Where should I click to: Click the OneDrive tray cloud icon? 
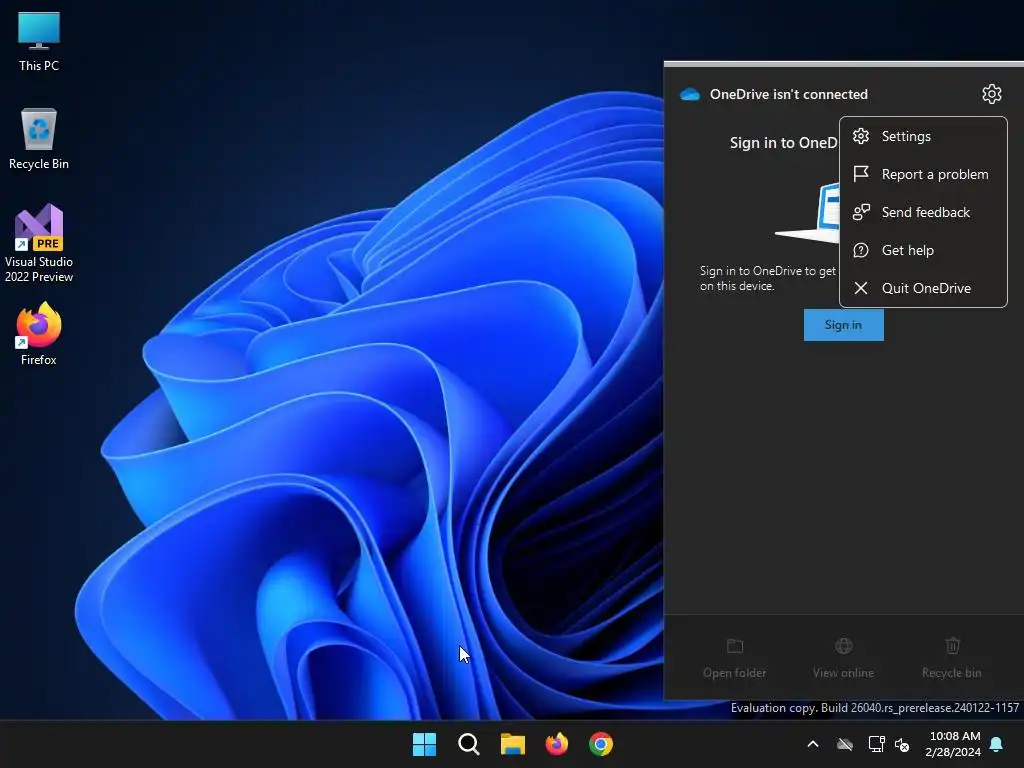pyautogui.click(x=845, y=744)
